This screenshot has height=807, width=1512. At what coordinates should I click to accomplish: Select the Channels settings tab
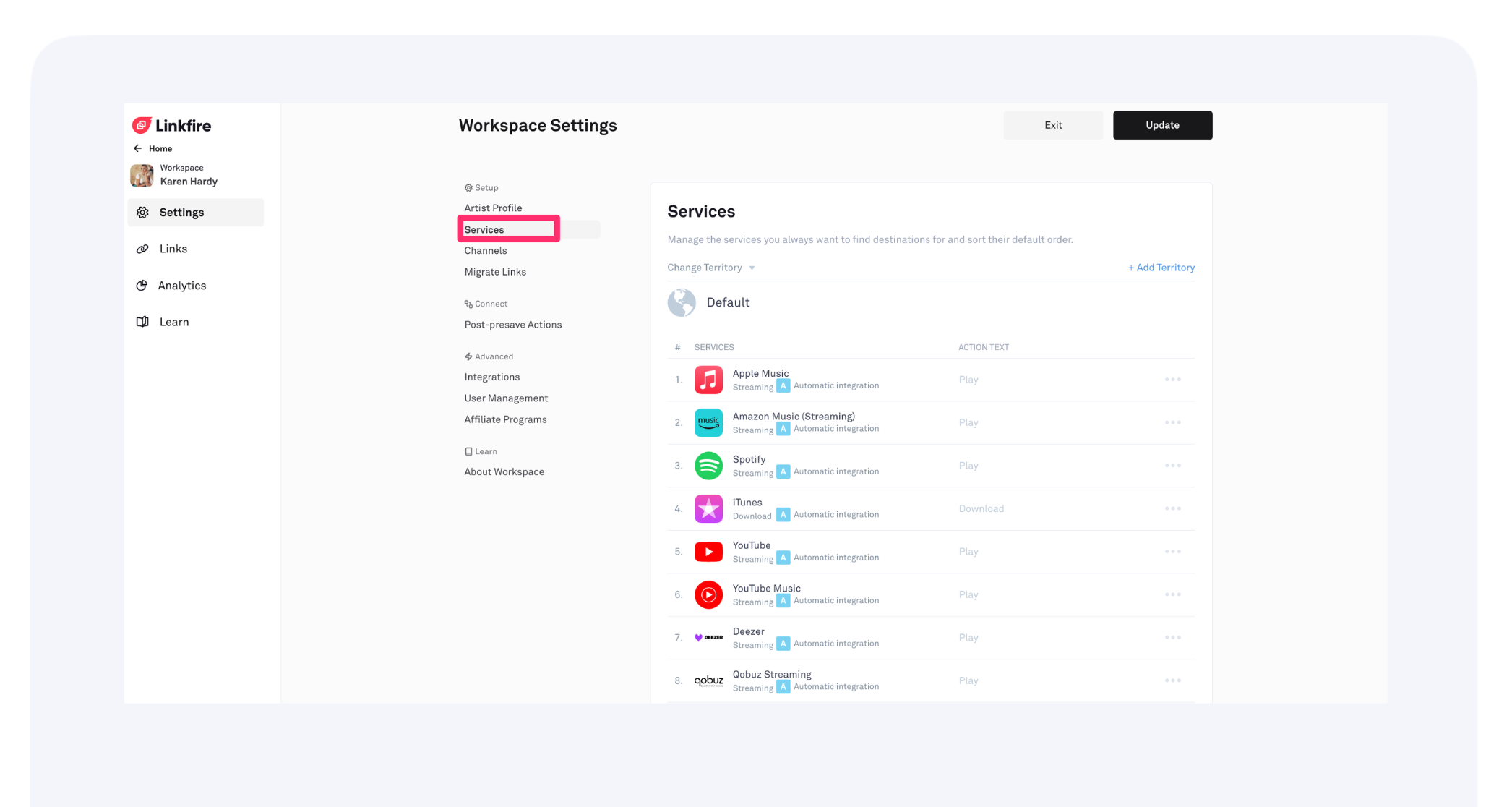pyautogui.click(x=485, y=251)
